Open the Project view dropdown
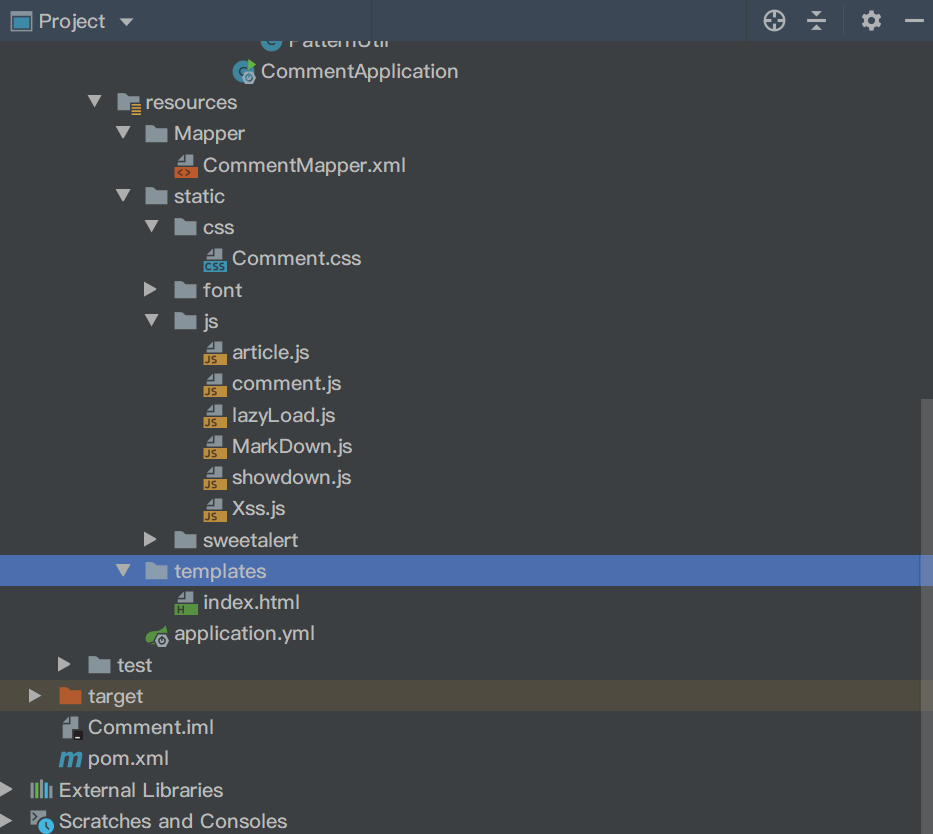Screen dimensions: 933x834 pyautogui.click(x=126, y=22)
